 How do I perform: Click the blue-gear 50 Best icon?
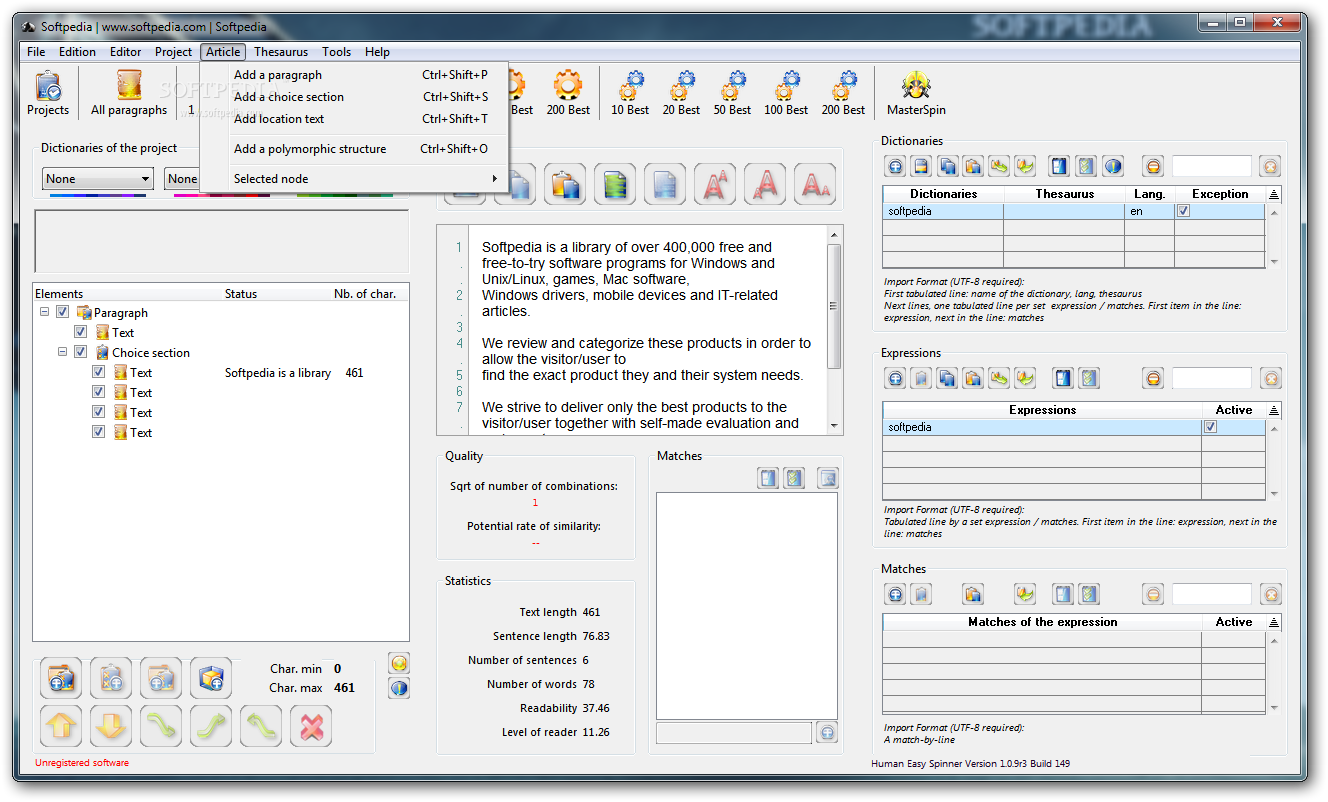[733, 93]
